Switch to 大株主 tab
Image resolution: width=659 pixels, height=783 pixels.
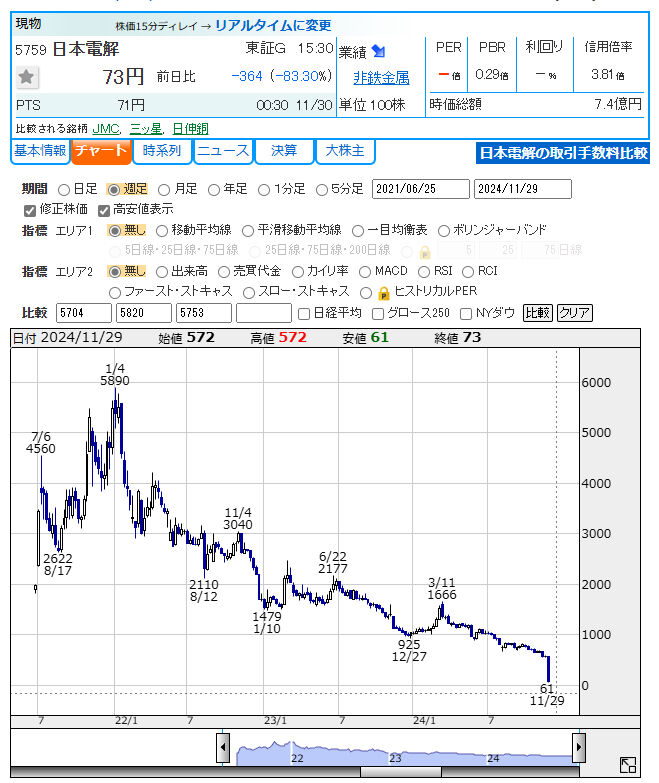click(x=345, y=151)
